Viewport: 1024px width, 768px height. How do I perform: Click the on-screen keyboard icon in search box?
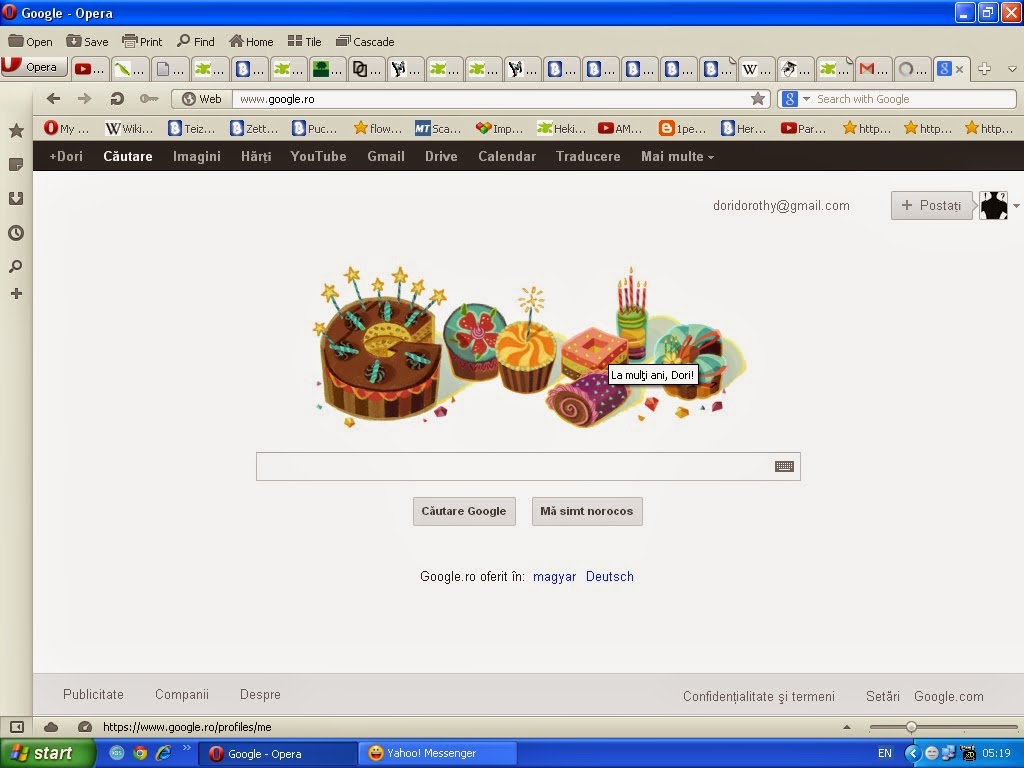[784, 466]
